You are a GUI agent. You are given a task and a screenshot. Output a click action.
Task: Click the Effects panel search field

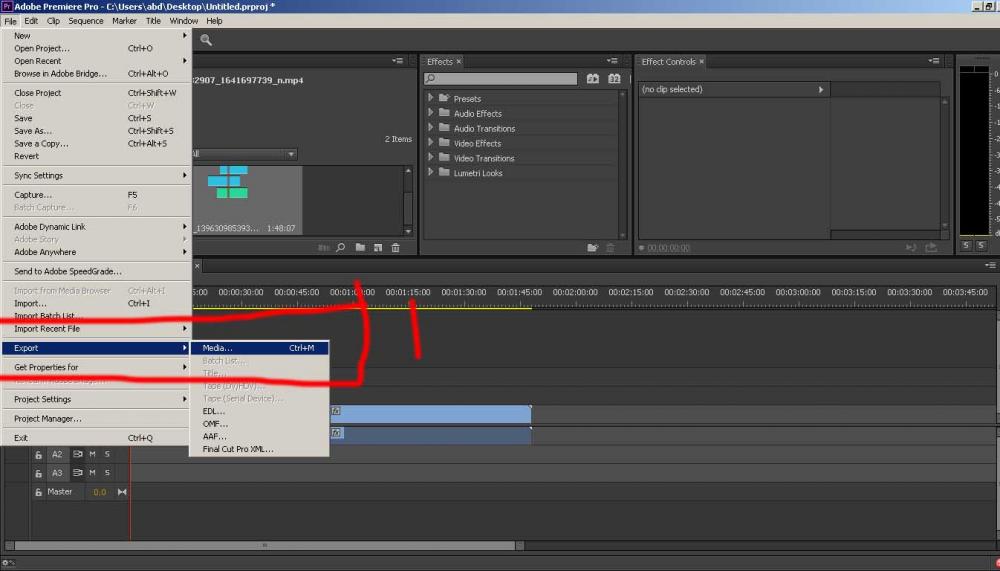click(x=501, y=78)
